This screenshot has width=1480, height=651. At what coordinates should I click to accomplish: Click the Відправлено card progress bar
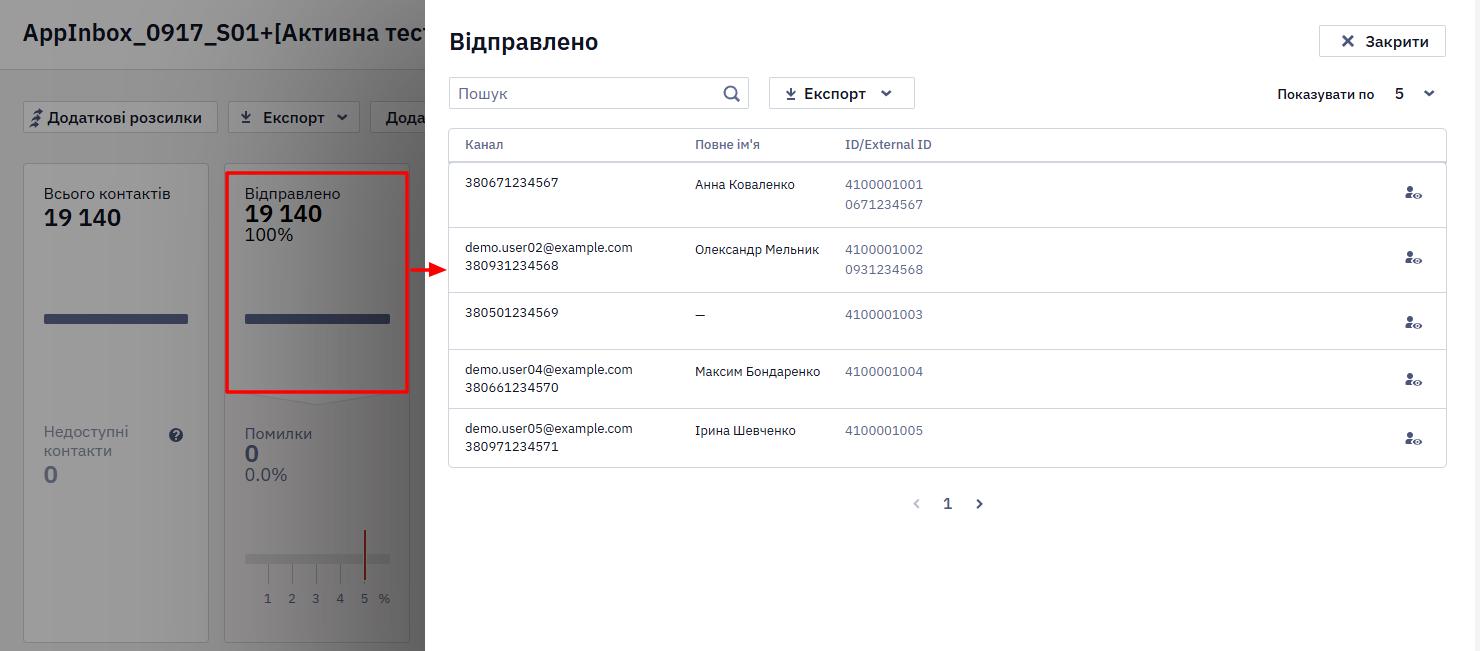tap(317, 319)
